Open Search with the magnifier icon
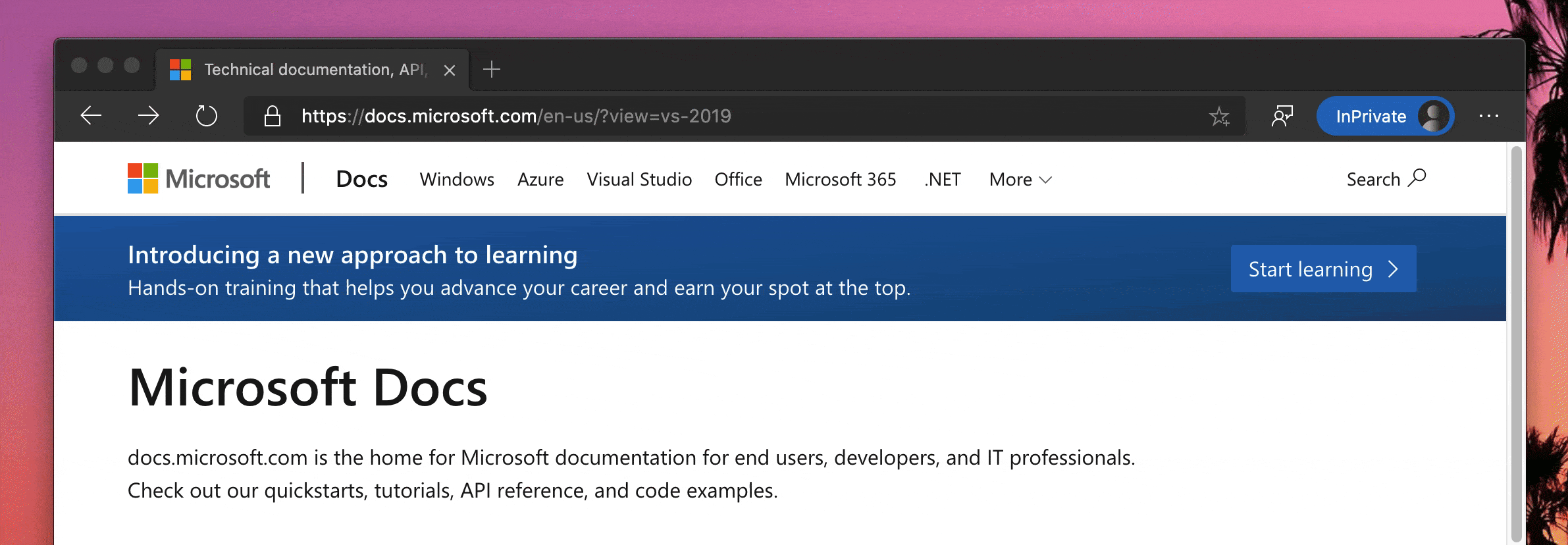Screen dimensions: 1568x545 (x=1386, y=179)
